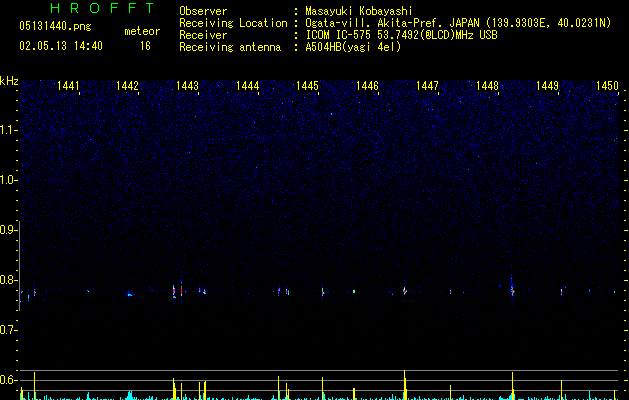This screenshot has height=400, width=629.
Task: Click the date stamp 02.05.13 14:40
Action: point(61,46)
